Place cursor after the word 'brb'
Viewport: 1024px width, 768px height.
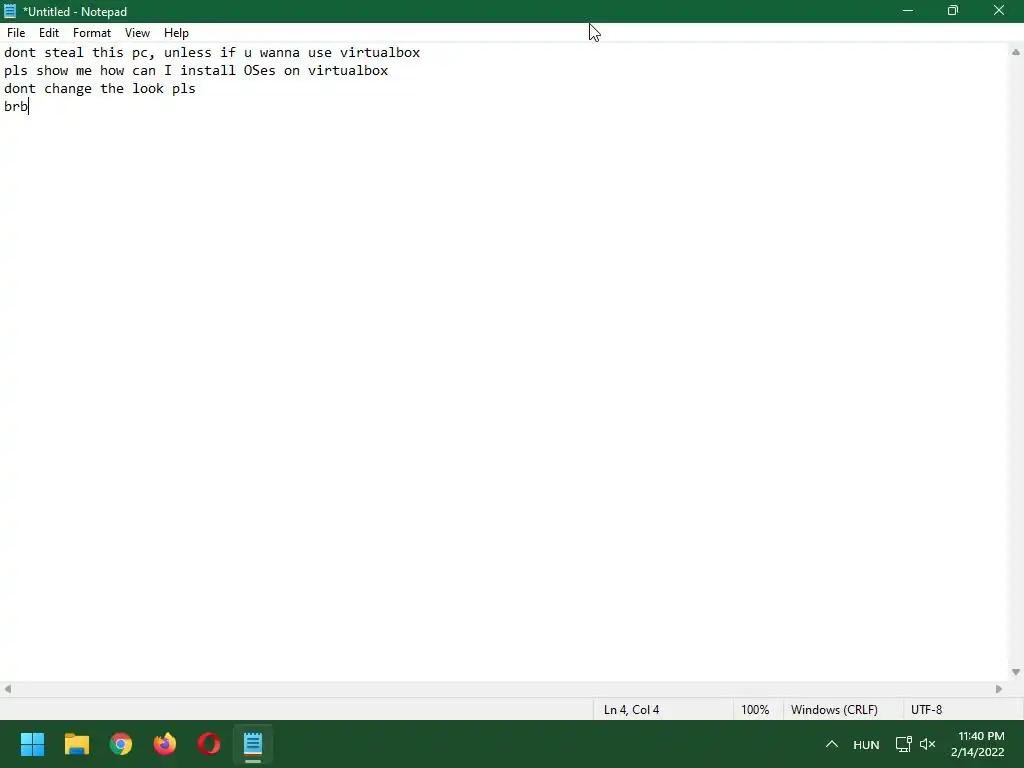29,106
